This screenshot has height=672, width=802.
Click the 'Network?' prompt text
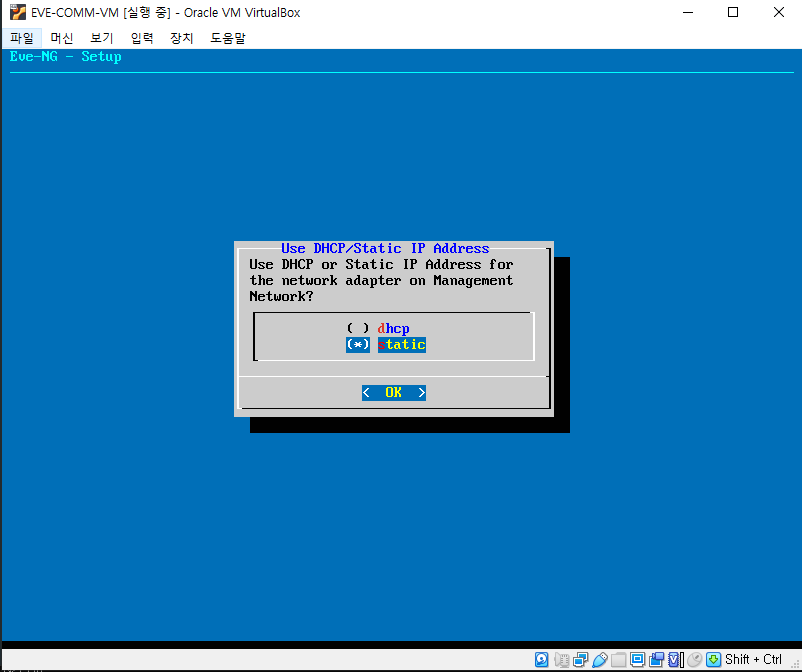pyautogui.click(x=281, y=296)
